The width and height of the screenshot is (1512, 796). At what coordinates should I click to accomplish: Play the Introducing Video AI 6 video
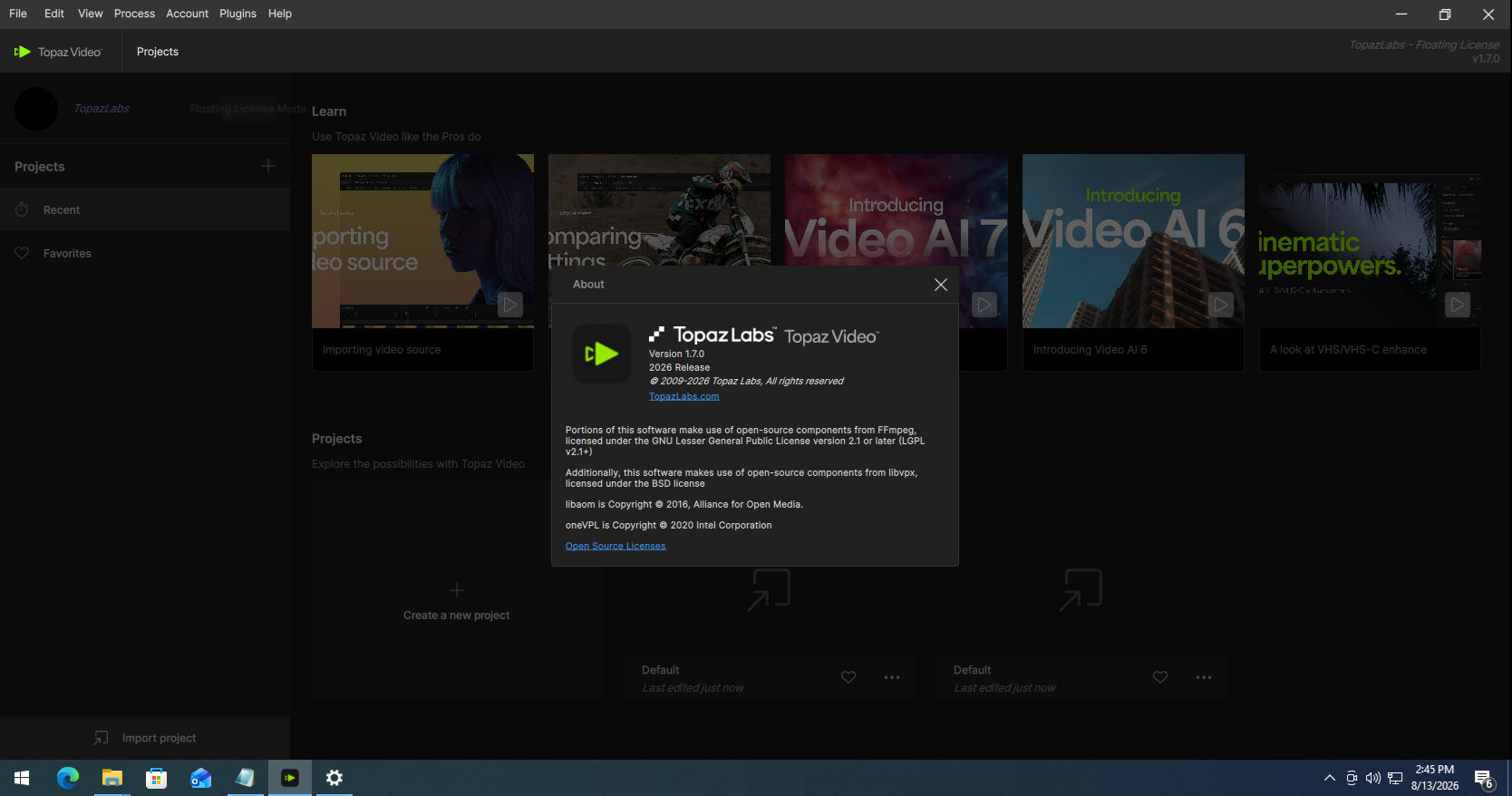point(1221,305)
